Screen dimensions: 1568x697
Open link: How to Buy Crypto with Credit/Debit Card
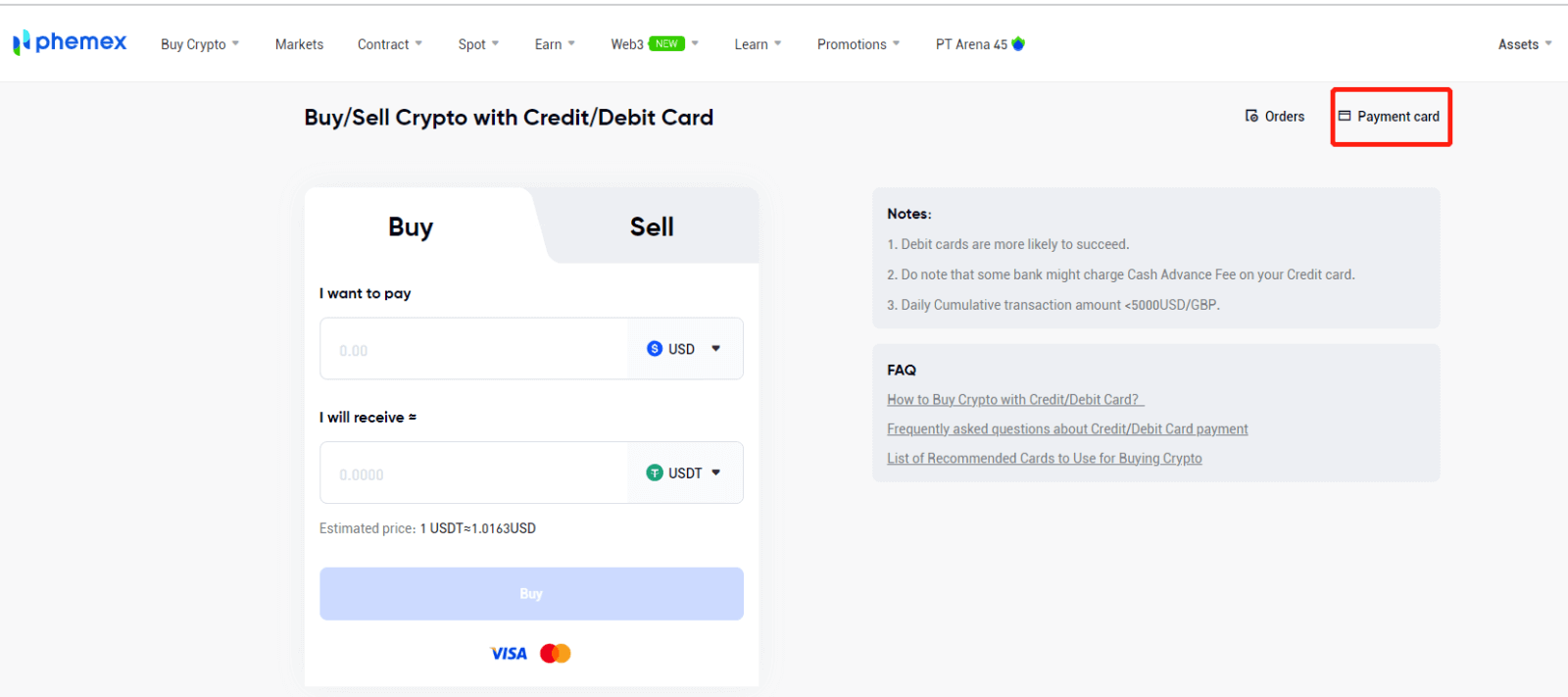pos(1012,399)
